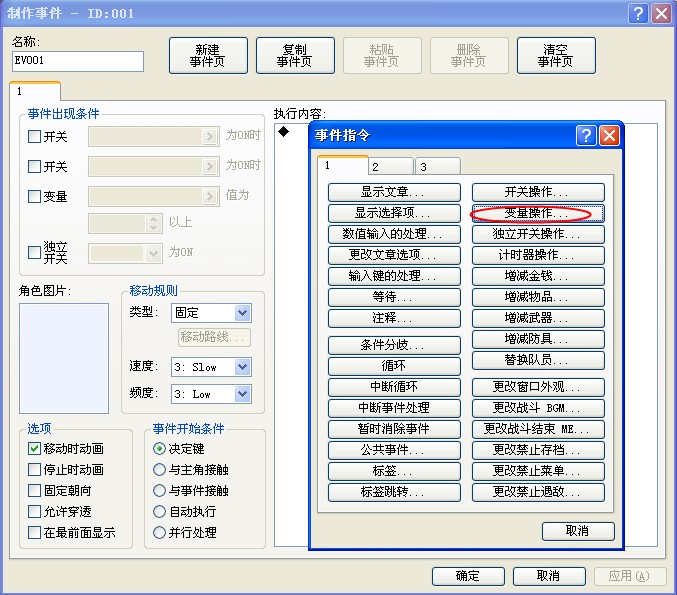Click 显示文章 command button
The width and height of the screenshot is (677, 595).
[394, 192]
